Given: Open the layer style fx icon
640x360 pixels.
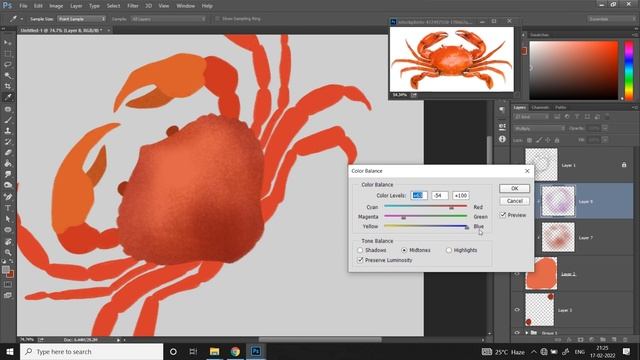Looking at the screenshot, I should (x=569, y=340).
